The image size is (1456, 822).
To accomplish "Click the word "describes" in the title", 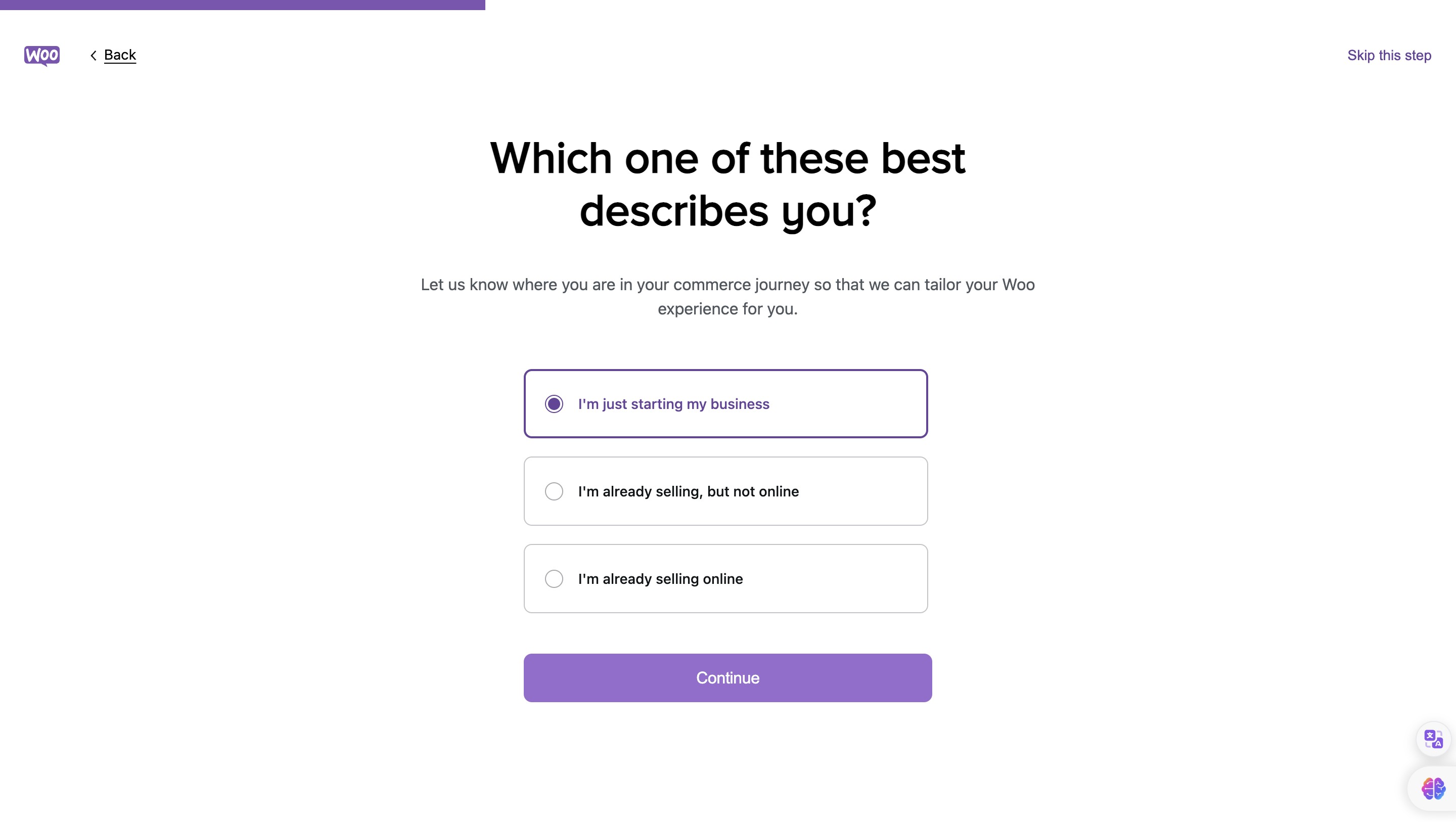I will tap(674, 211).
